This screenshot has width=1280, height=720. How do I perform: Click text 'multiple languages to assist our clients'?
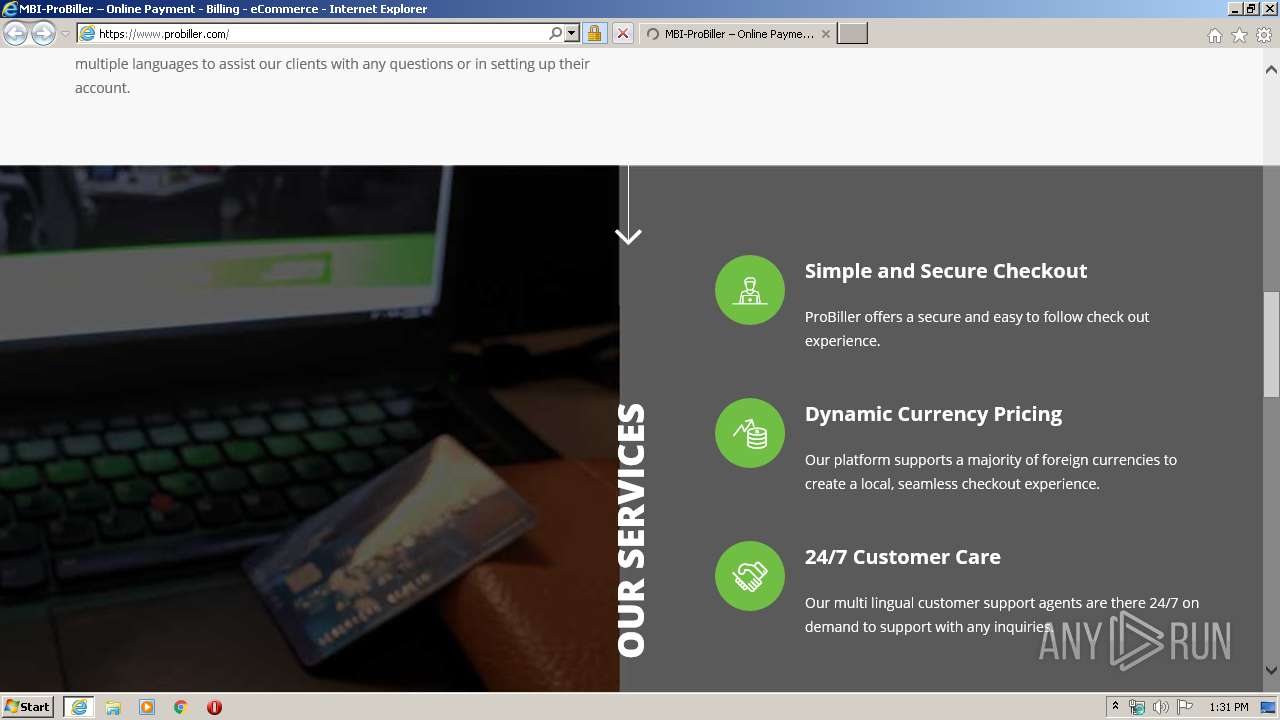[239, 64]
